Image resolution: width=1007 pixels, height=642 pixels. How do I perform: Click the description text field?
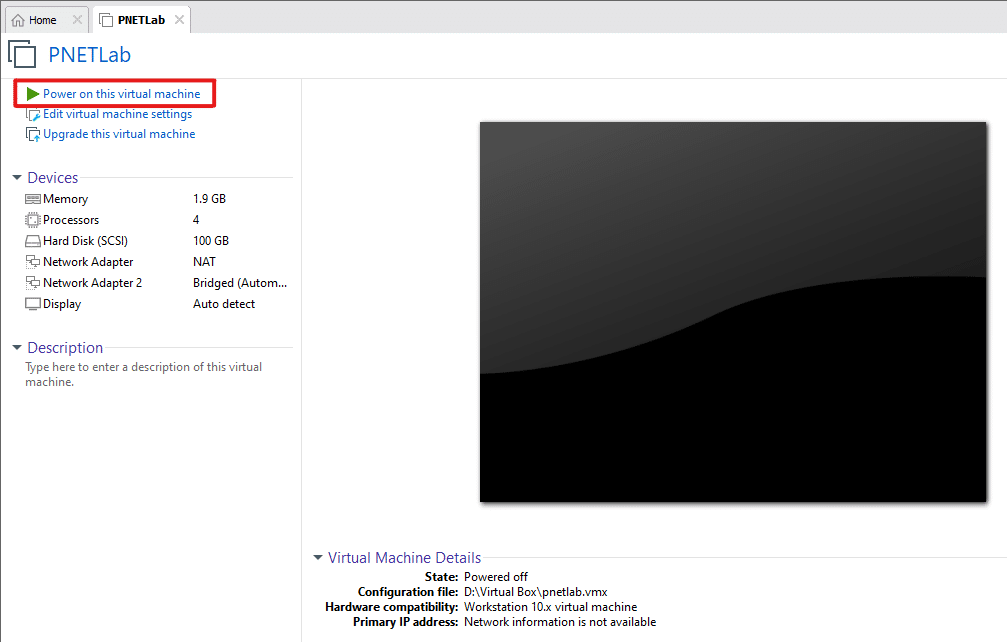click(143, 374)
